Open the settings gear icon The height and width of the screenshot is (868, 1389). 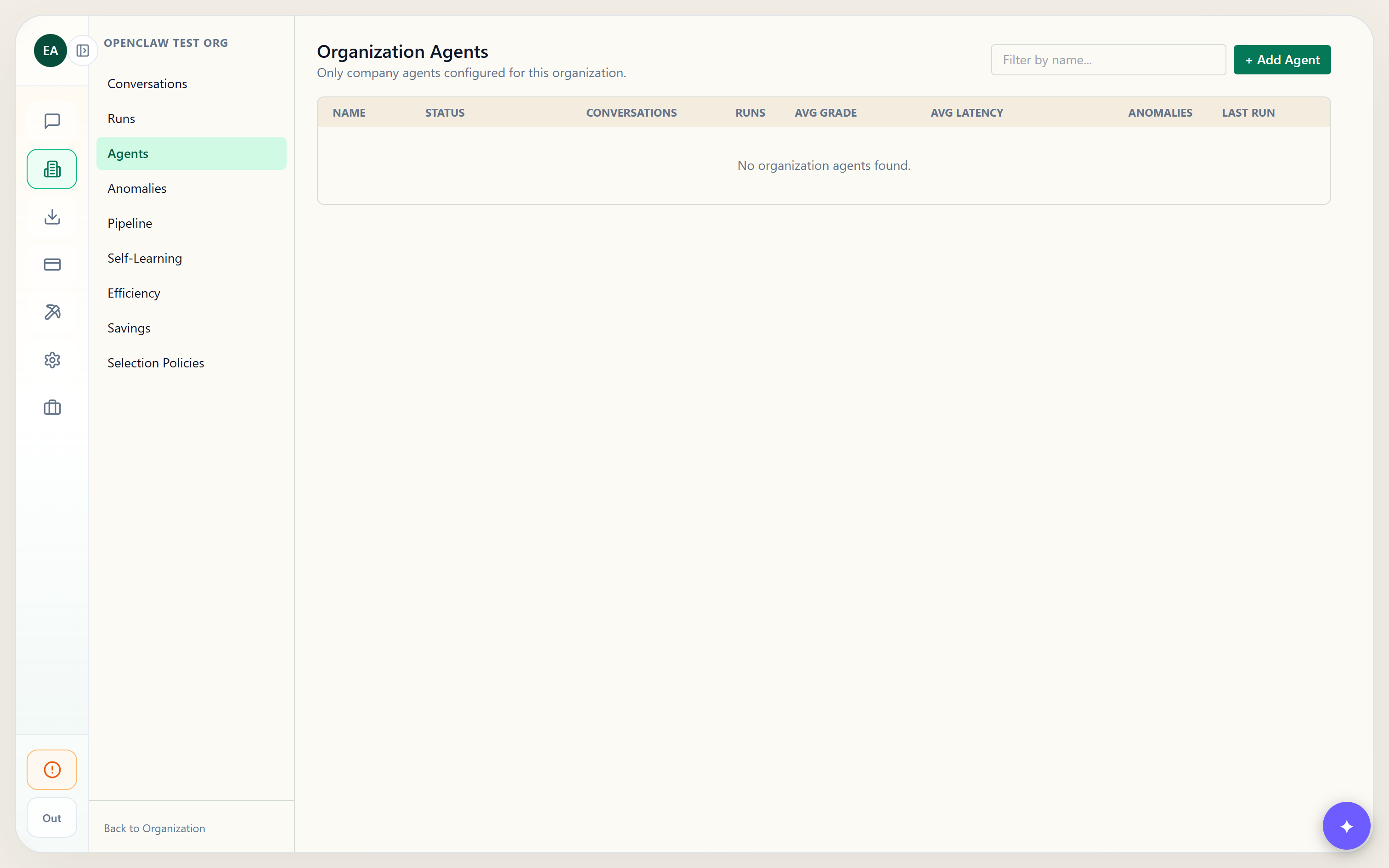52,360
